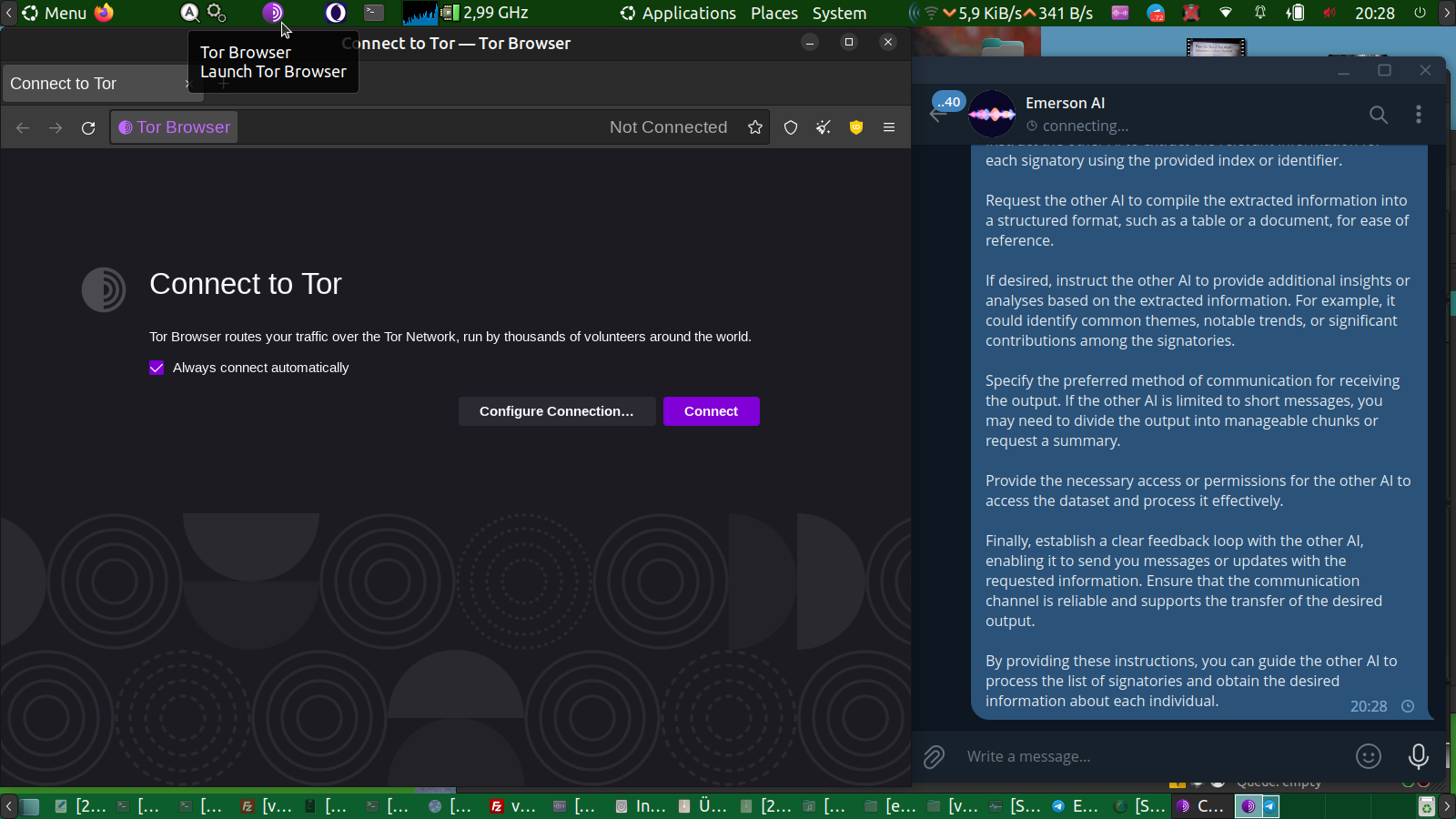This screenshot has height=819, width=1456.
Task: Click Configure Connection… button
Action: click(x=557, y=411)
